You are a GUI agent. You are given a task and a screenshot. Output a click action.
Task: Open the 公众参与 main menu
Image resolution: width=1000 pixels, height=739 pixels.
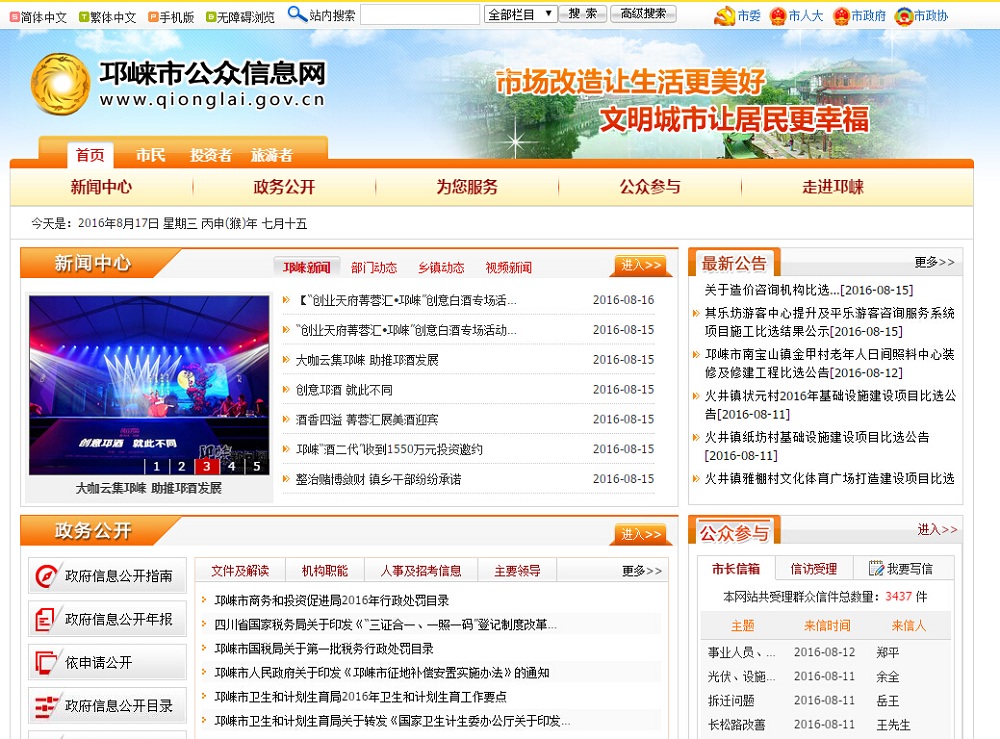point(650,187)
